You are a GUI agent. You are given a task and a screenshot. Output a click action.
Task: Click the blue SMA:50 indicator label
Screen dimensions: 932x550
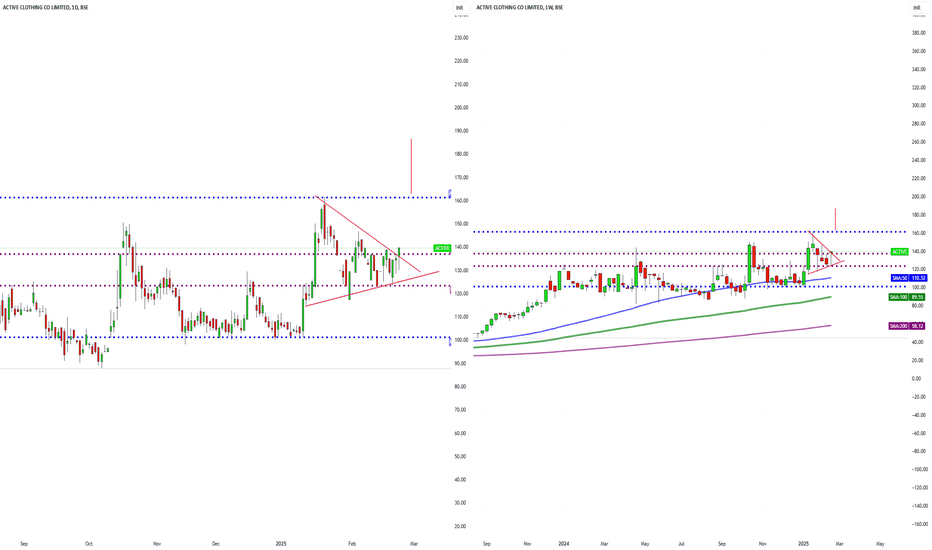899,278
